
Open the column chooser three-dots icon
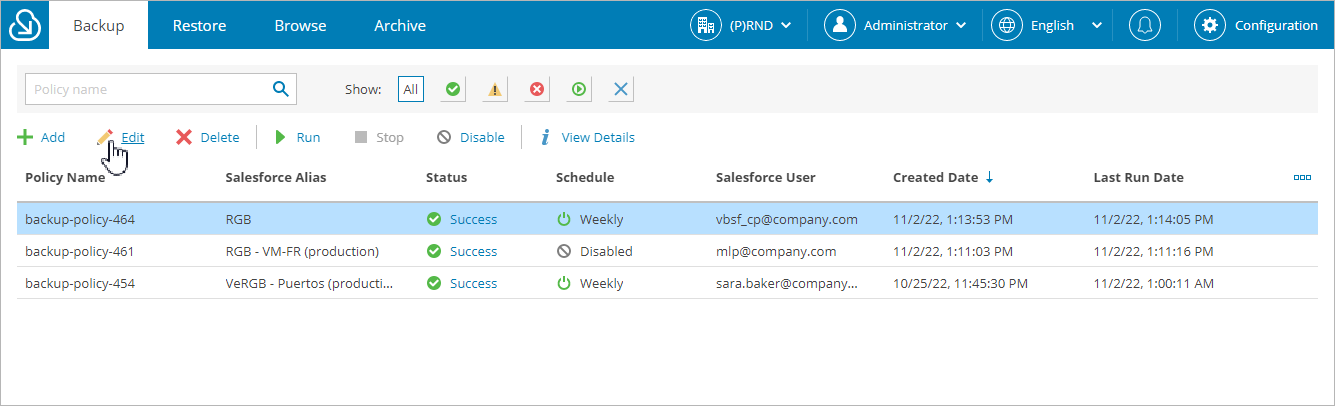(x=1302, y=177)
